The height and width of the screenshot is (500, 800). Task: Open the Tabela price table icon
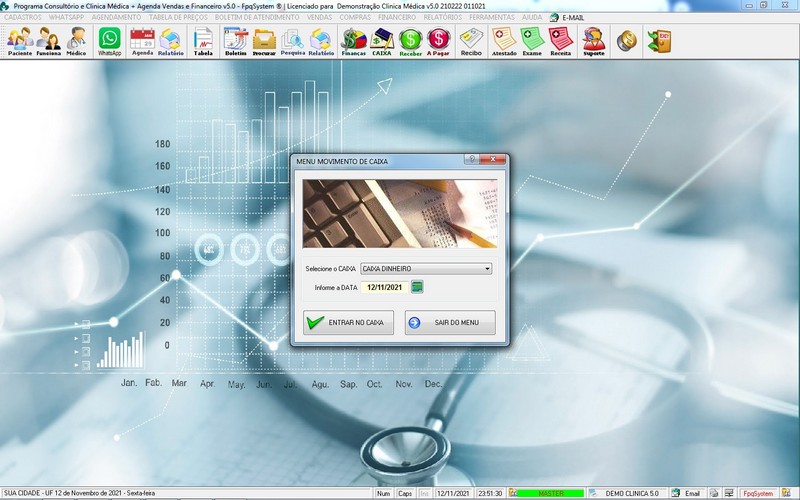click(203, 41)
